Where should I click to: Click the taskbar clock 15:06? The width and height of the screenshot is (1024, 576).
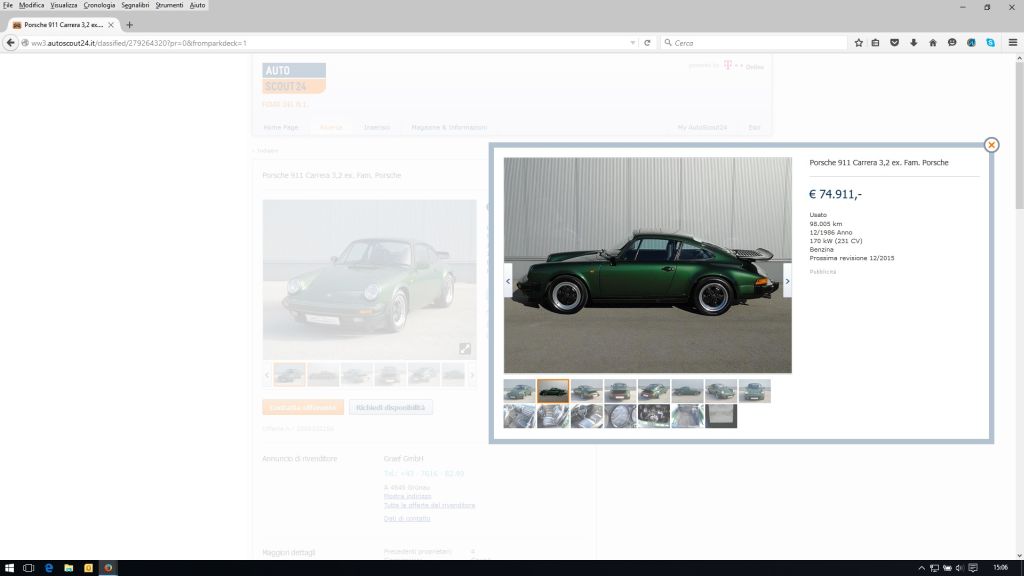[1000, 568]
